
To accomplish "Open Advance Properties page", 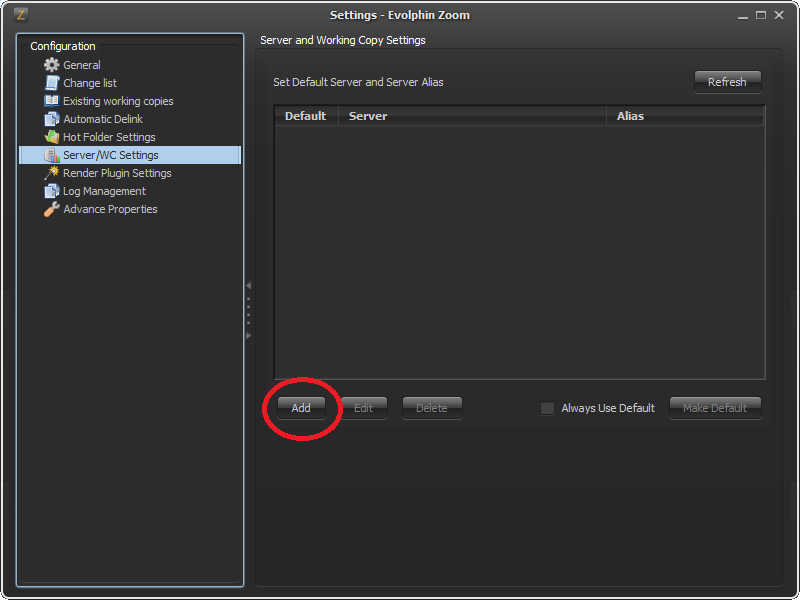I will click(110, 209).
